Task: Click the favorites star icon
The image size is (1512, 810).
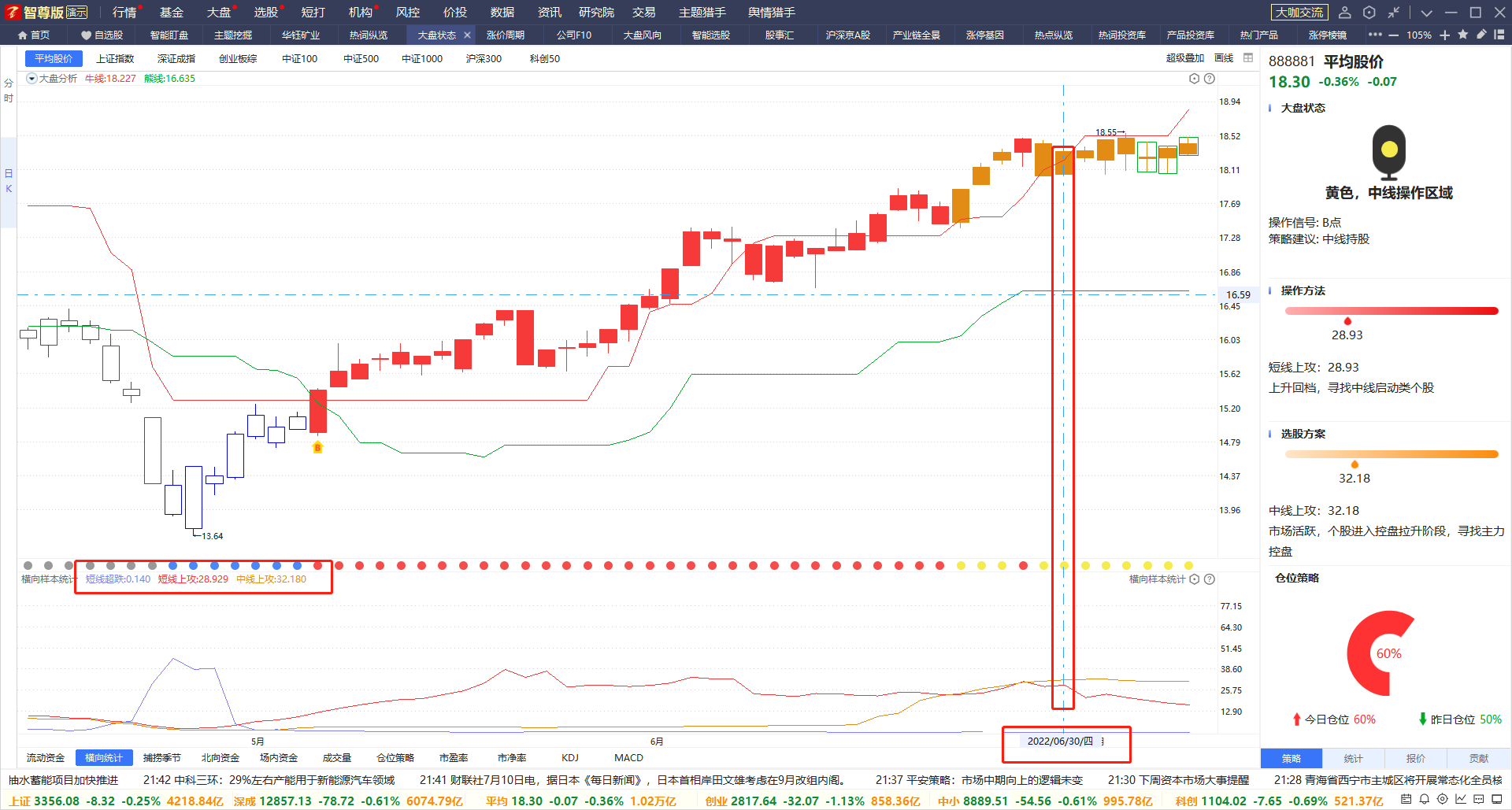Action: coord(1463,35)
